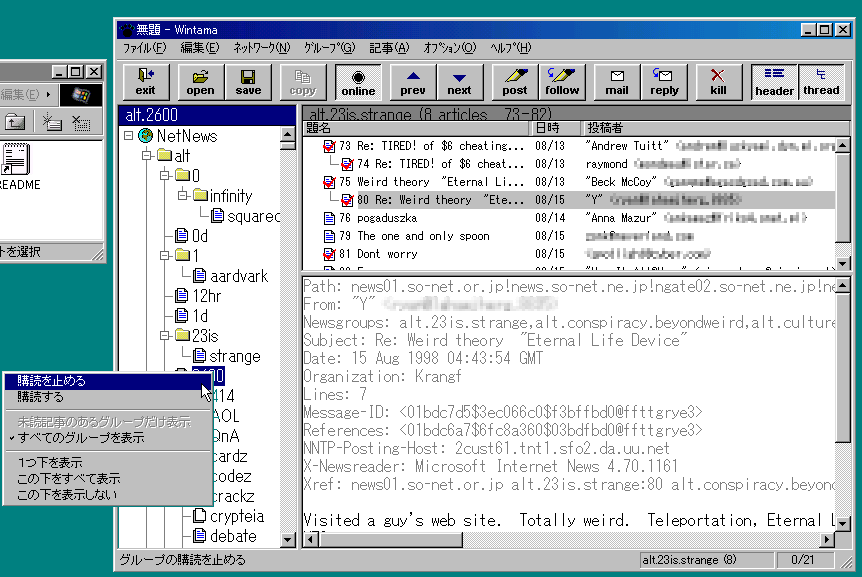Choose この下を表示しない in context menu
The height and width of the screenshot is (577, 862).
[108, 495]
